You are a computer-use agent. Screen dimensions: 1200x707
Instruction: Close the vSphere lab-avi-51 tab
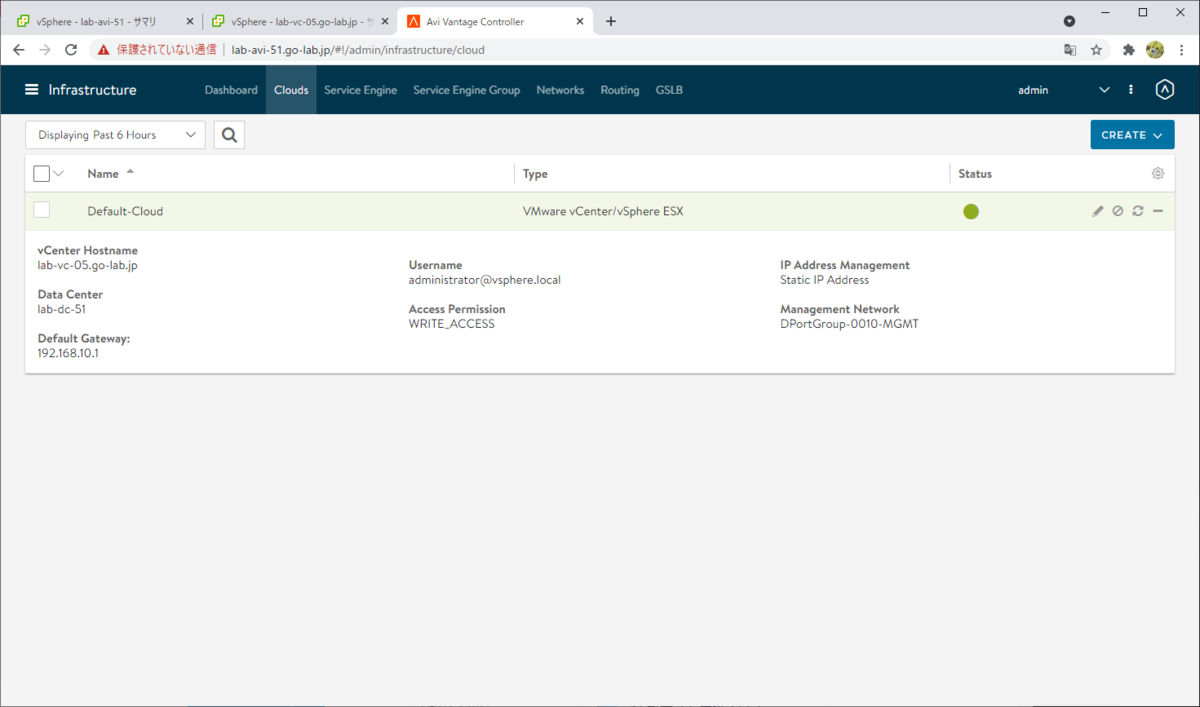point(189,21)
